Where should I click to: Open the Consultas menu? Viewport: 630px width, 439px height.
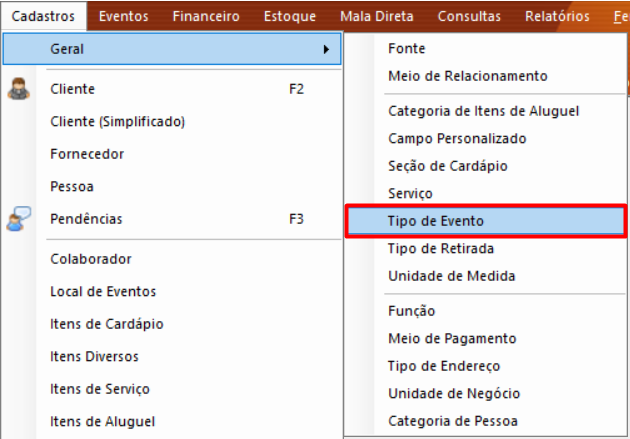point(469,16)
